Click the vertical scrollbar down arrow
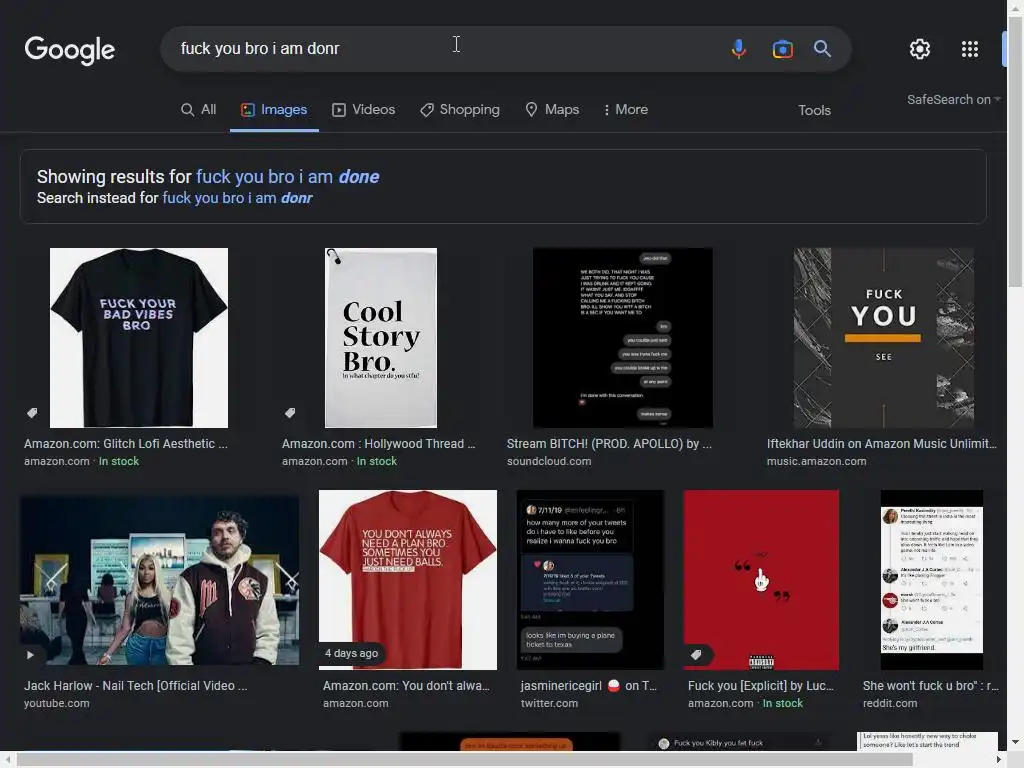 click(x=1015, y=743)
